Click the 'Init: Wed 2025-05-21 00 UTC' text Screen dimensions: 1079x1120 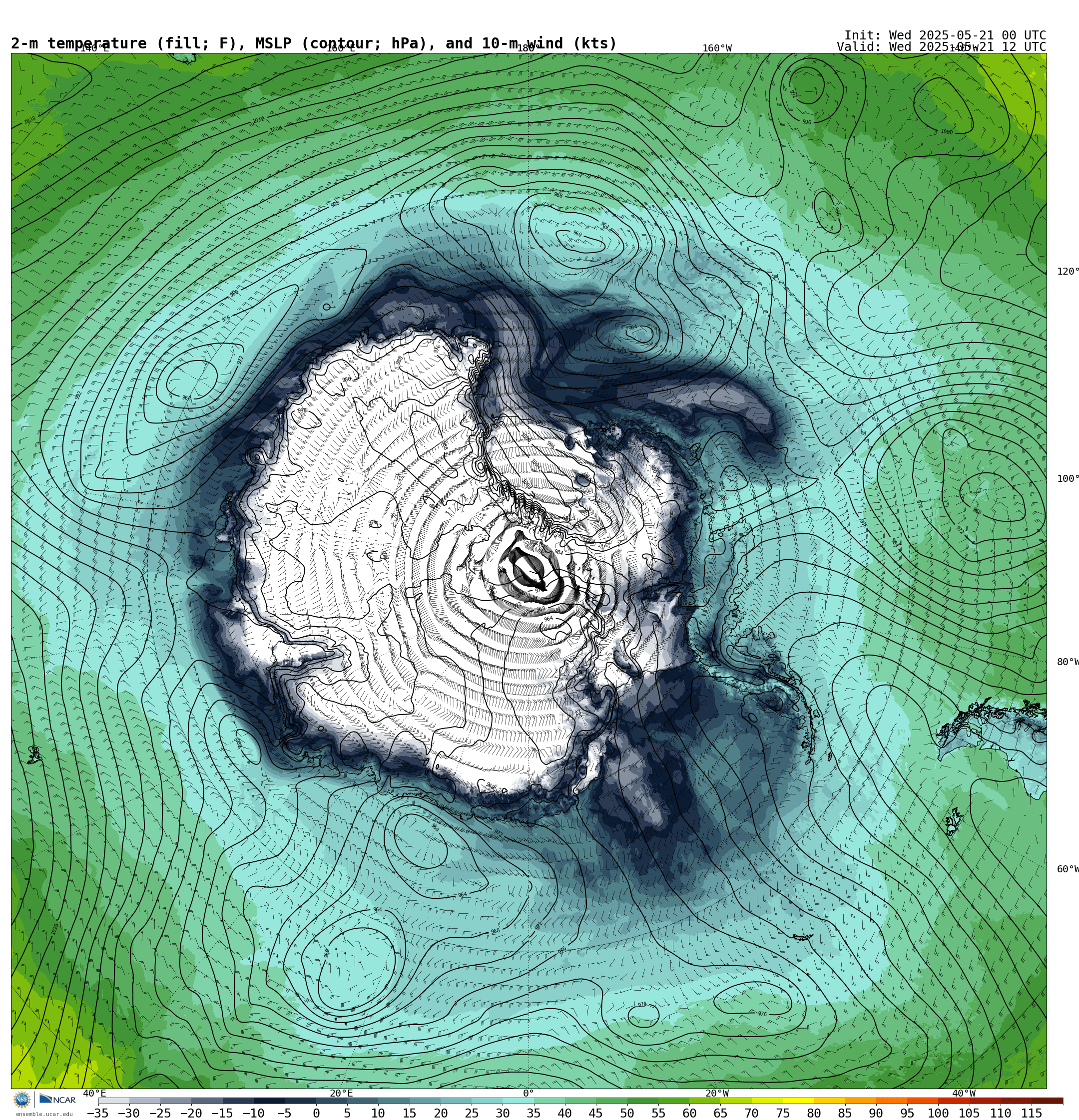(x=945, y=35)
